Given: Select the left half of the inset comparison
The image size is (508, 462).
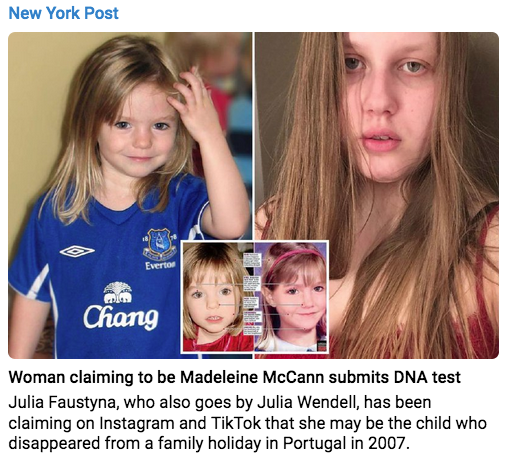Looking at the screenshot, I should point(217,297).
